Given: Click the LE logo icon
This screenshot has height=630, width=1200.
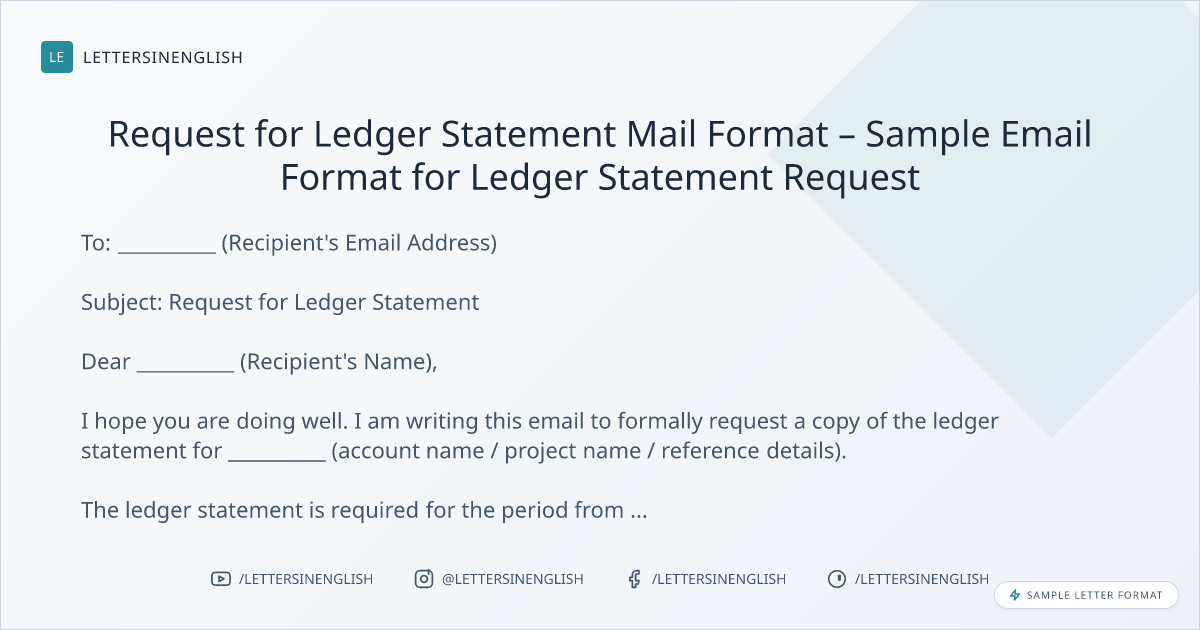Looking at the screenshot, I should 57,57.
